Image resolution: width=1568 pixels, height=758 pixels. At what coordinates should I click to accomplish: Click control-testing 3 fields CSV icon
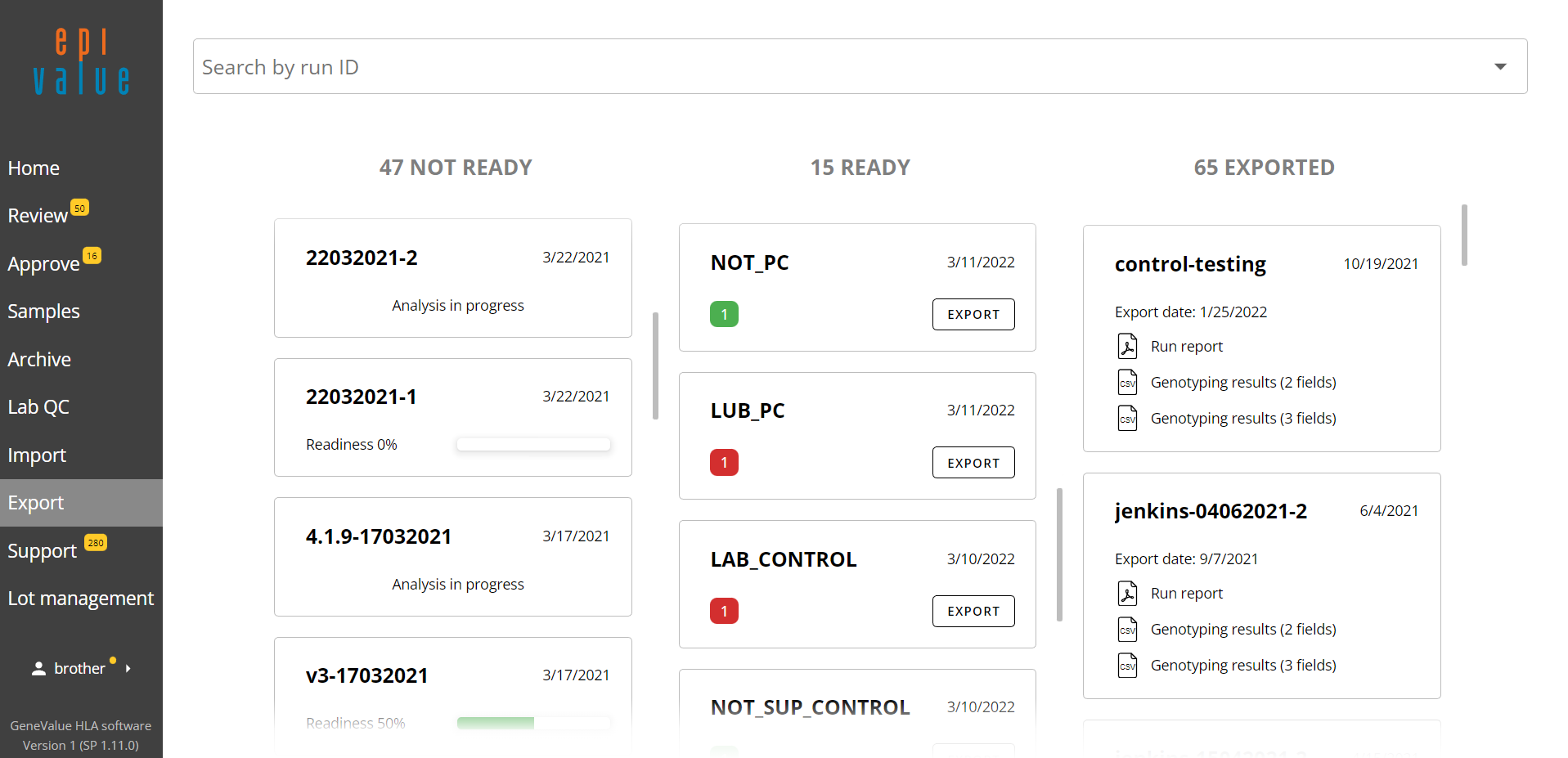coord(1127,419)
